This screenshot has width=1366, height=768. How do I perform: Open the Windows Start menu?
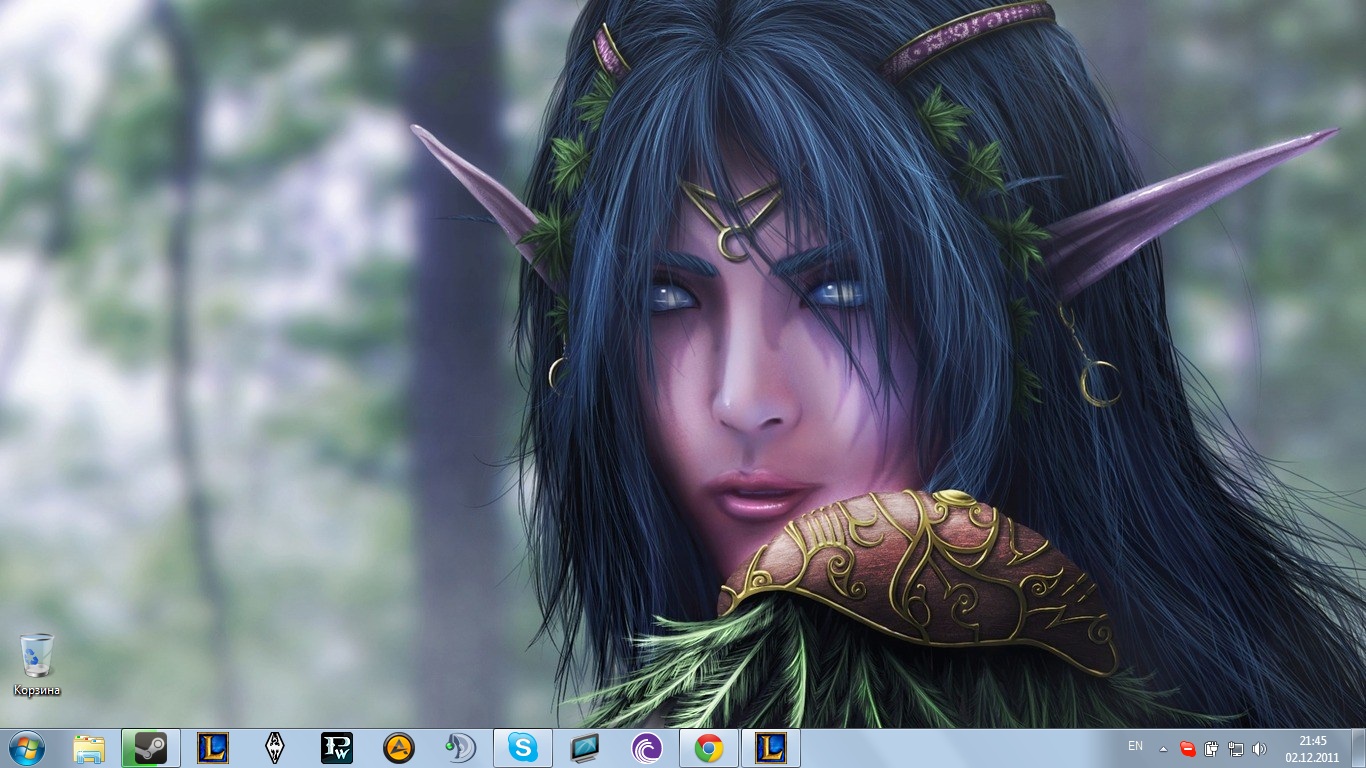pyautogui.click(x=25, y=747)
